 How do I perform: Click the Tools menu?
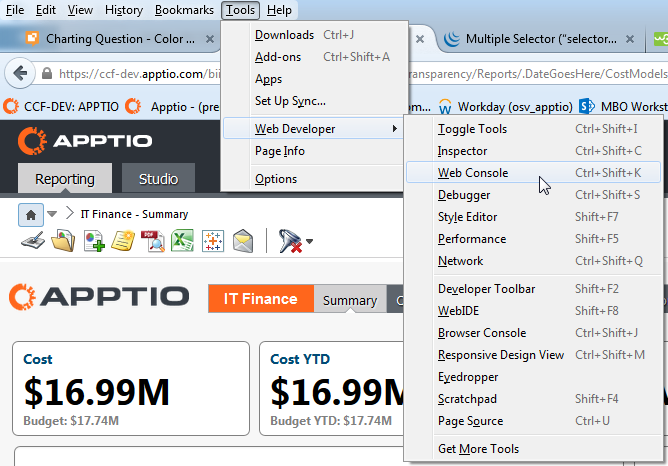tap(240, 10)
